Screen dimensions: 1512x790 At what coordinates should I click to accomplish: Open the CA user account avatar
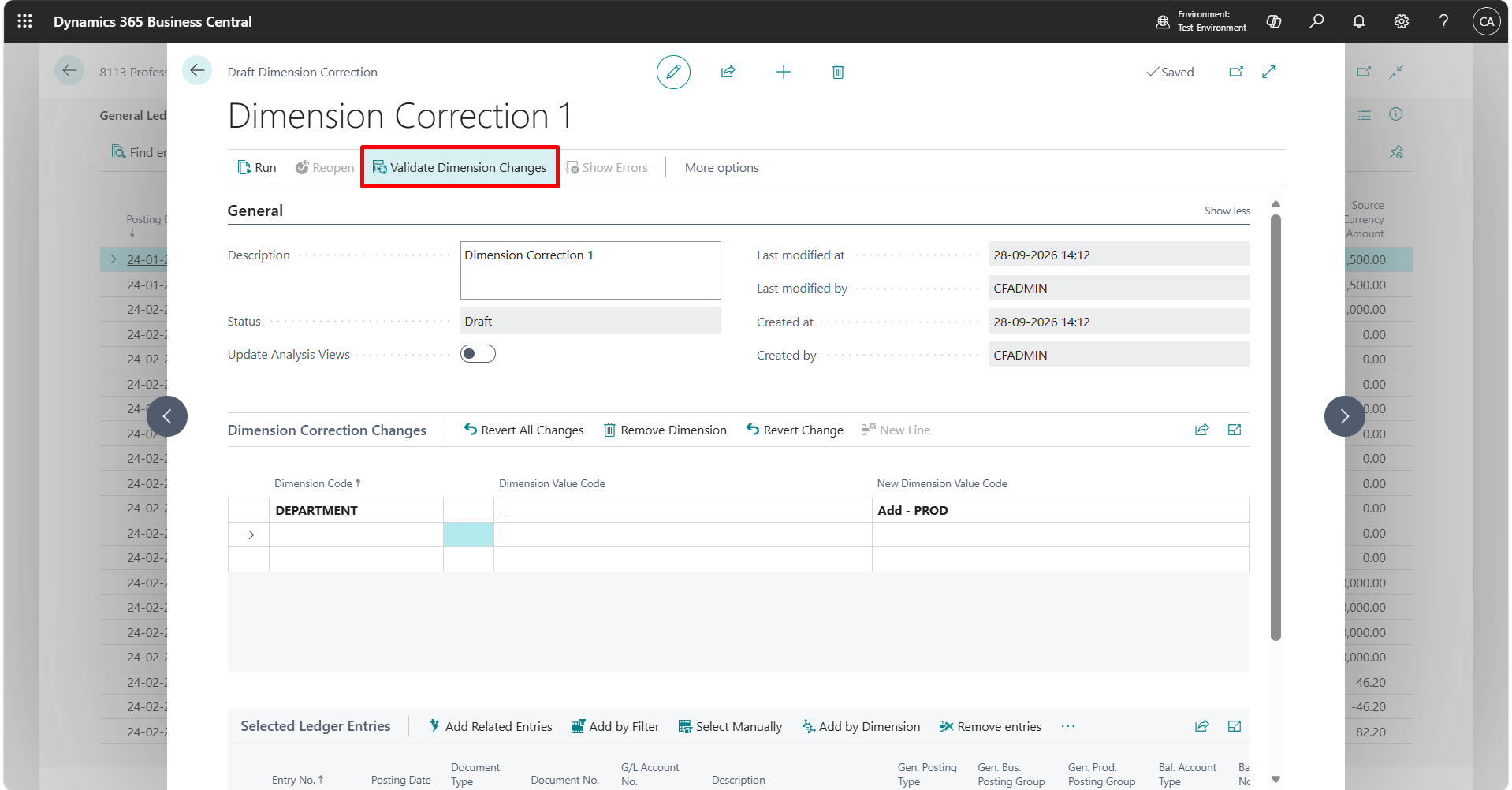1487,21
